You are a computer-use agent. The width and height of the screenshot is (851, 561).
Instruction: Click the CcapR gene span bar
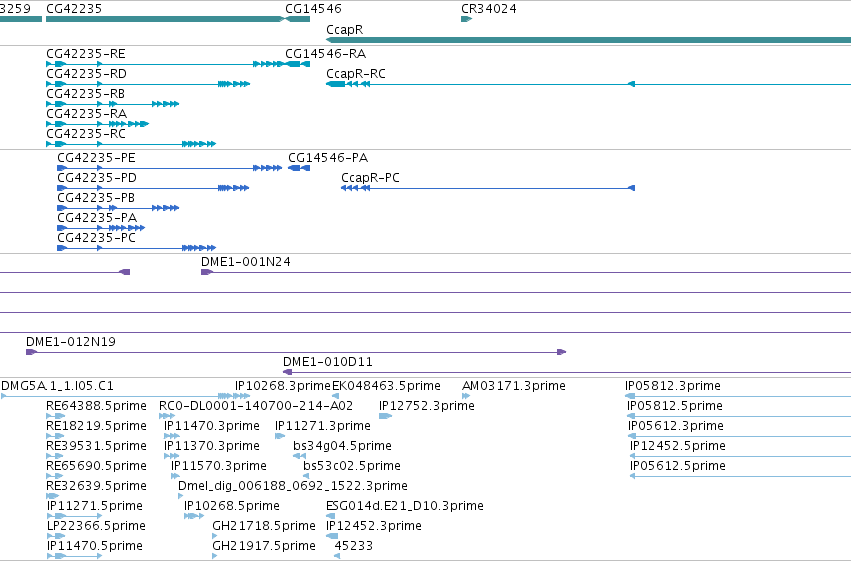click(588, 40)
